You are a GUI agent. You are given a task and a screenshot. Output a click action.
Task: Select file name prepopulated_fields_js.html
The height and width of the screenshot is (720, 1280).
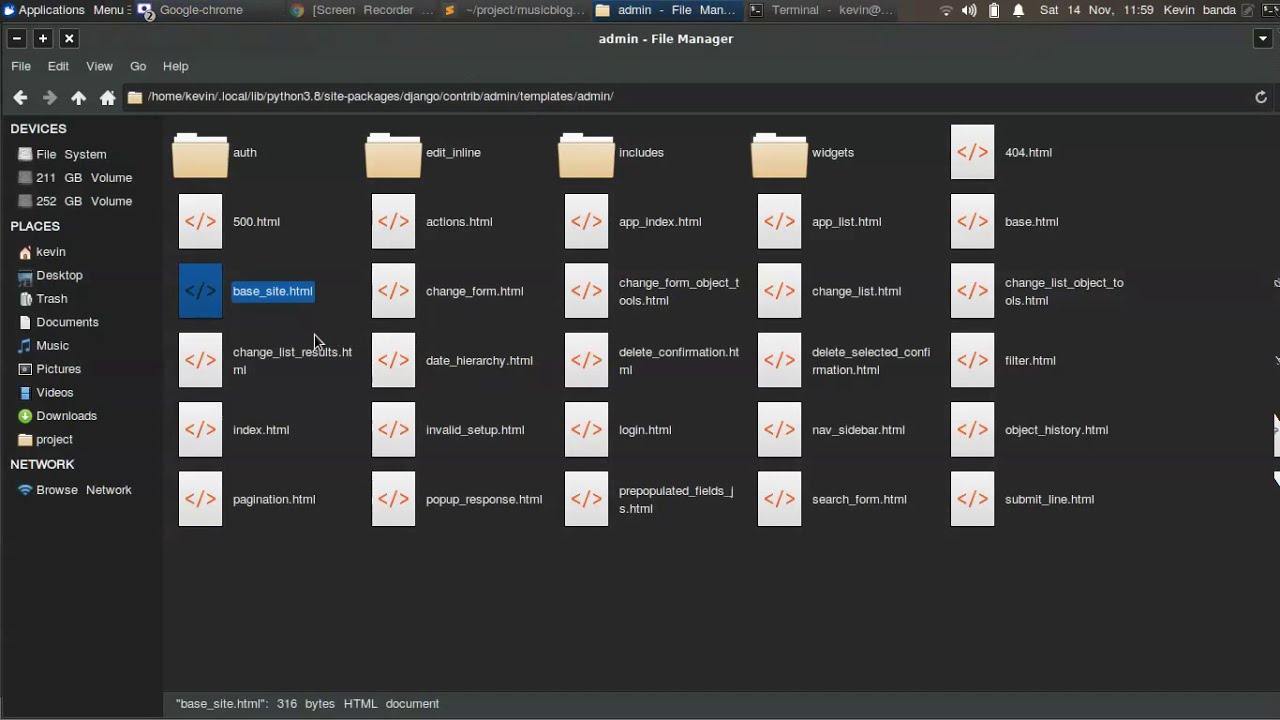point(676,500)
